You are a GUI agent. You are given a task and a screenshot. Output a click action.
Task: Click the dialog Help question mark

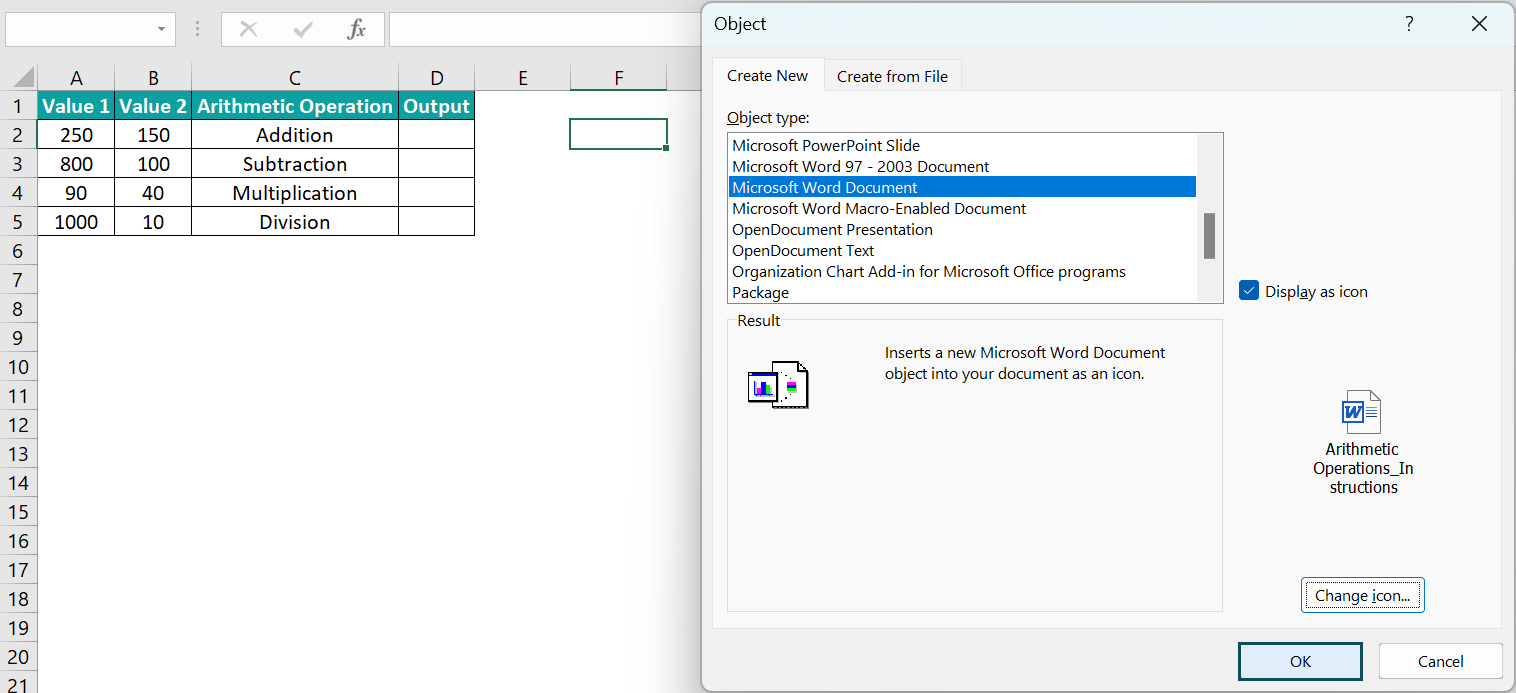(1409, 24)
